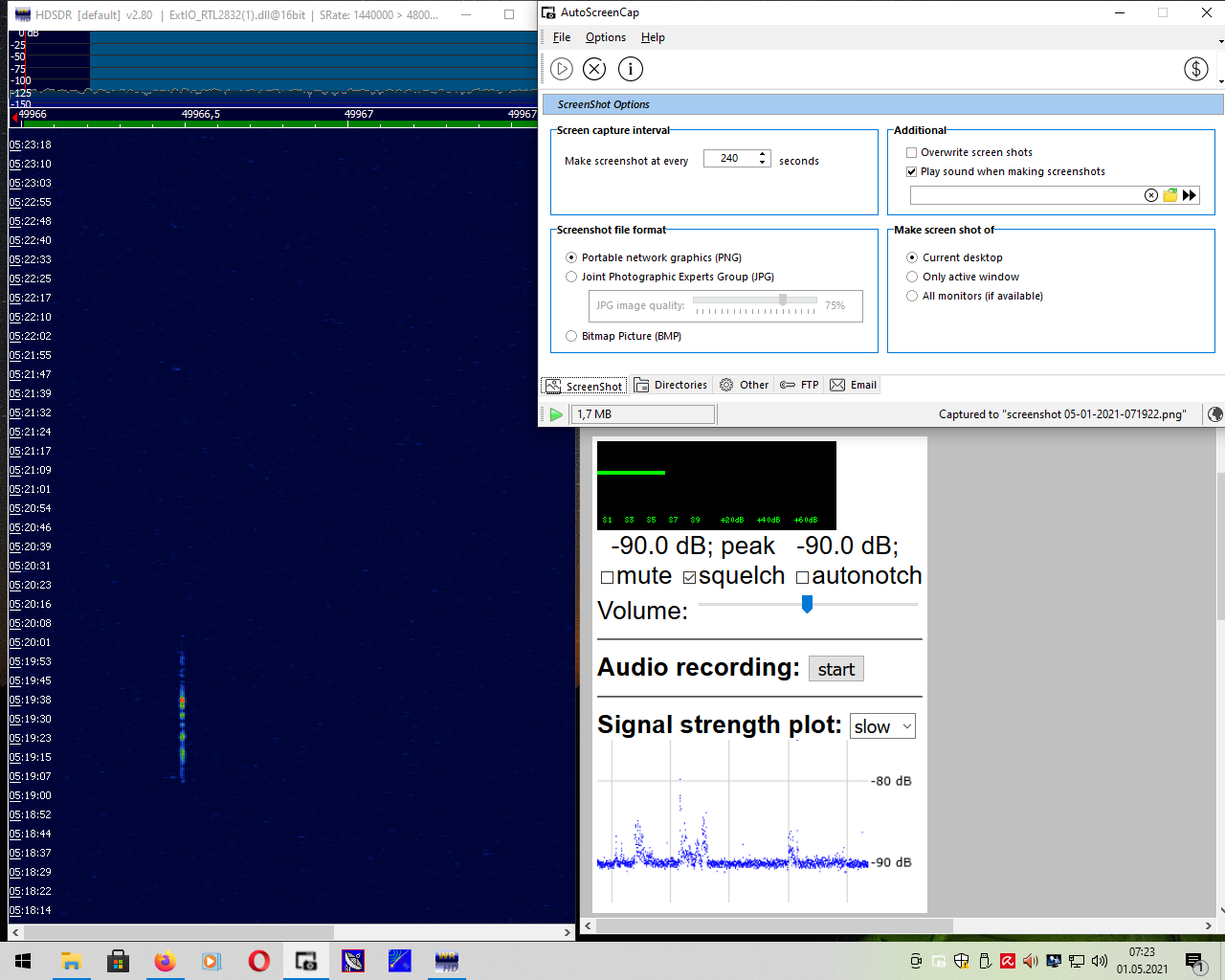Open the notification center icon
This screenshot has width=1225, height=980.
point(1193,961)
